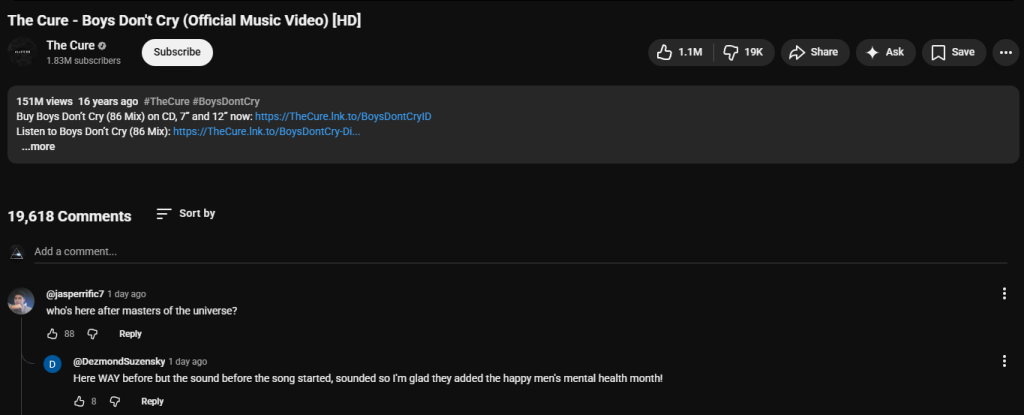Save the video to a playlist
The height and width of the screenshot is (415, 1024).
coord(953,52)
